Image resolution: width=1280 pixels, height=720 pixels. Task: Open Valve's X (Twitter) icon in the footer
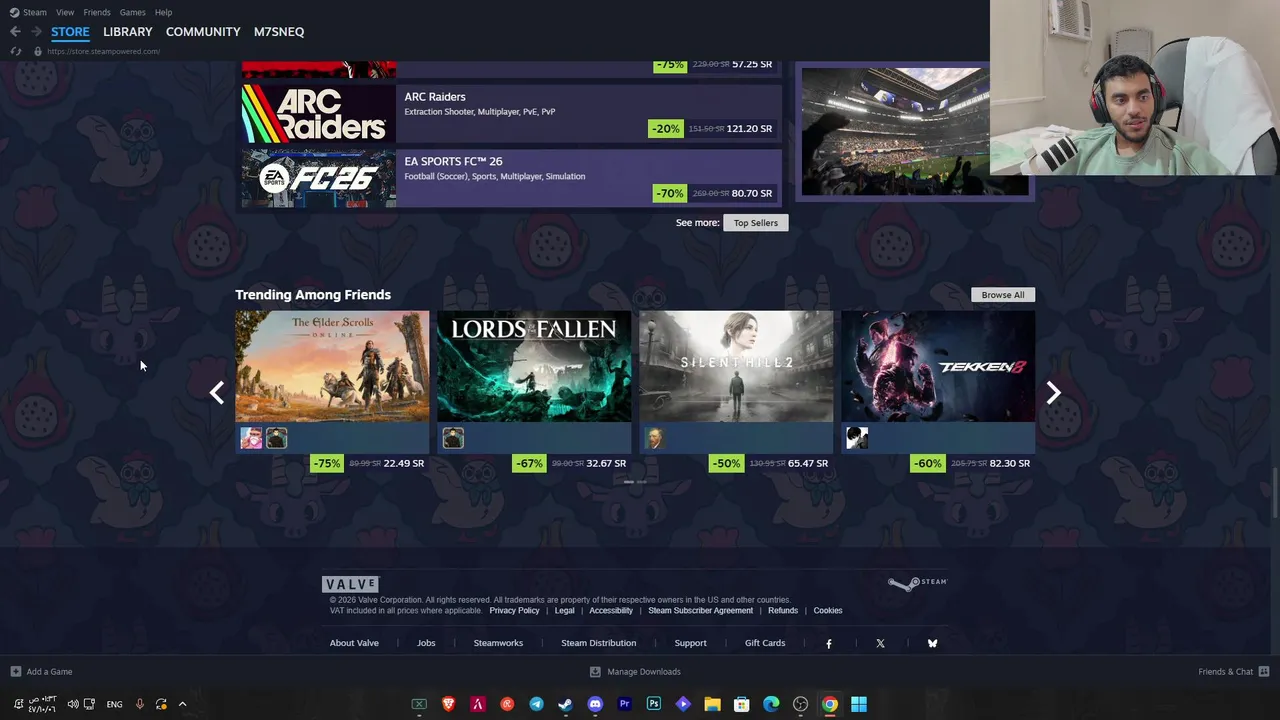click(x=880, y=643)
